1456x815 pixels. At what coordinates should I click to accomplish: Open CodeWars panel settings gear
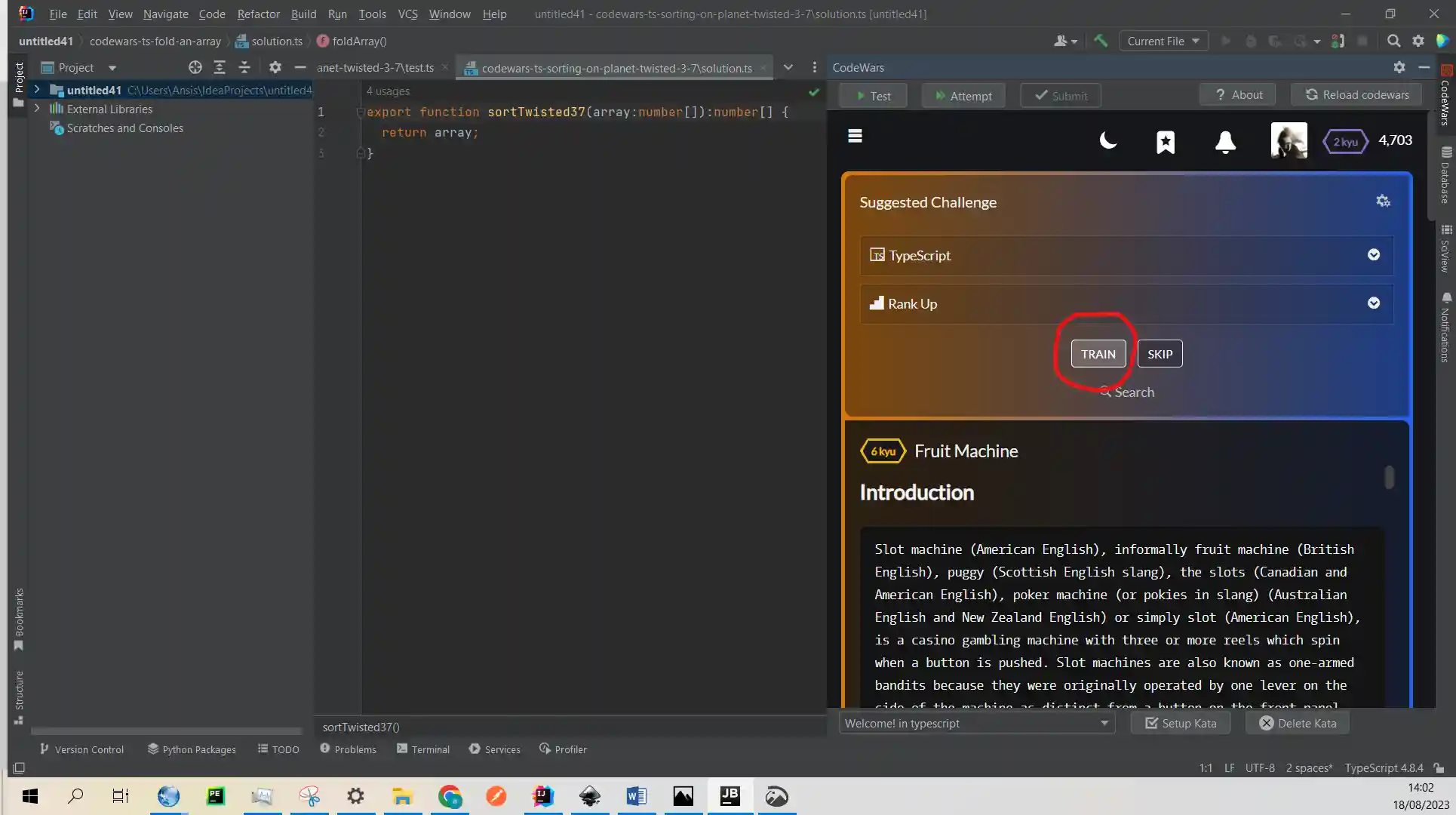click(x=1399, y=68)
